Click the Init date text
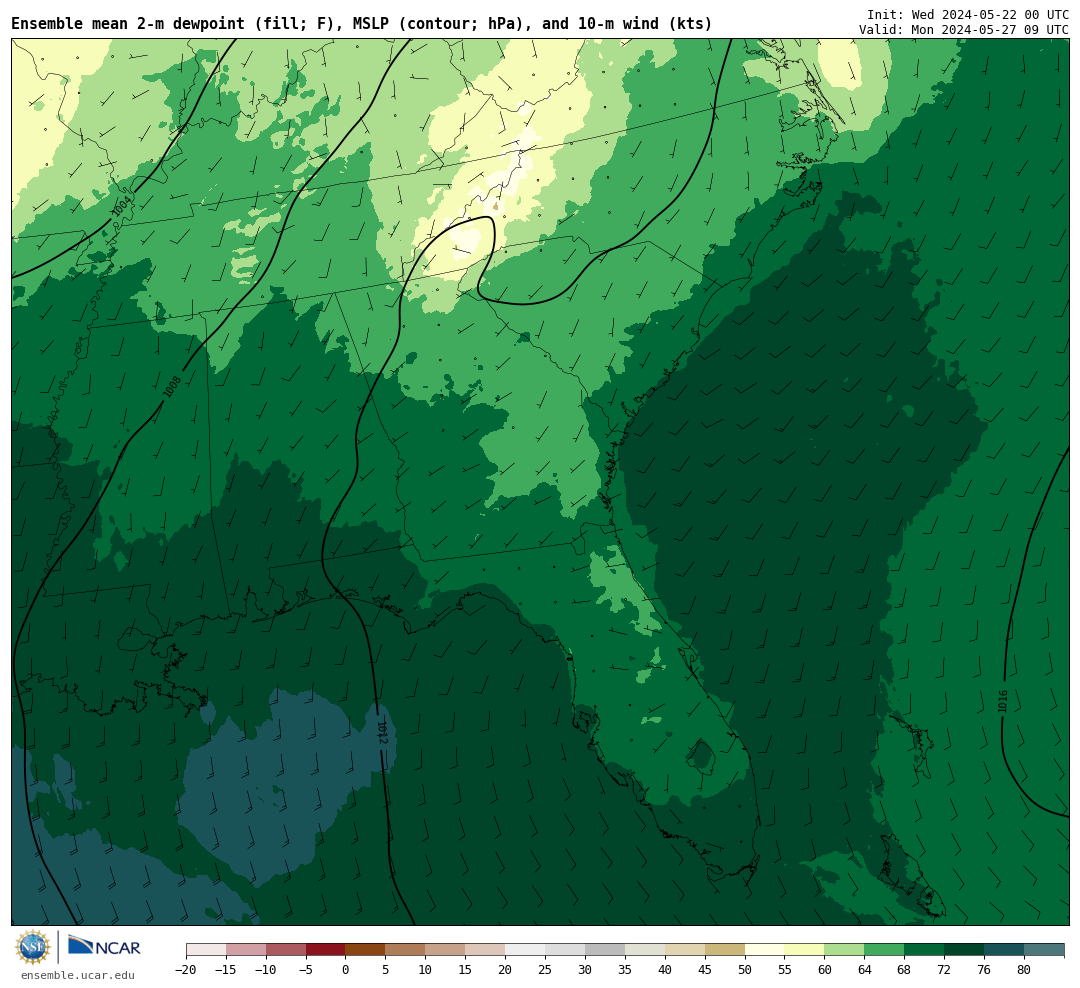 tap(968, 15)
